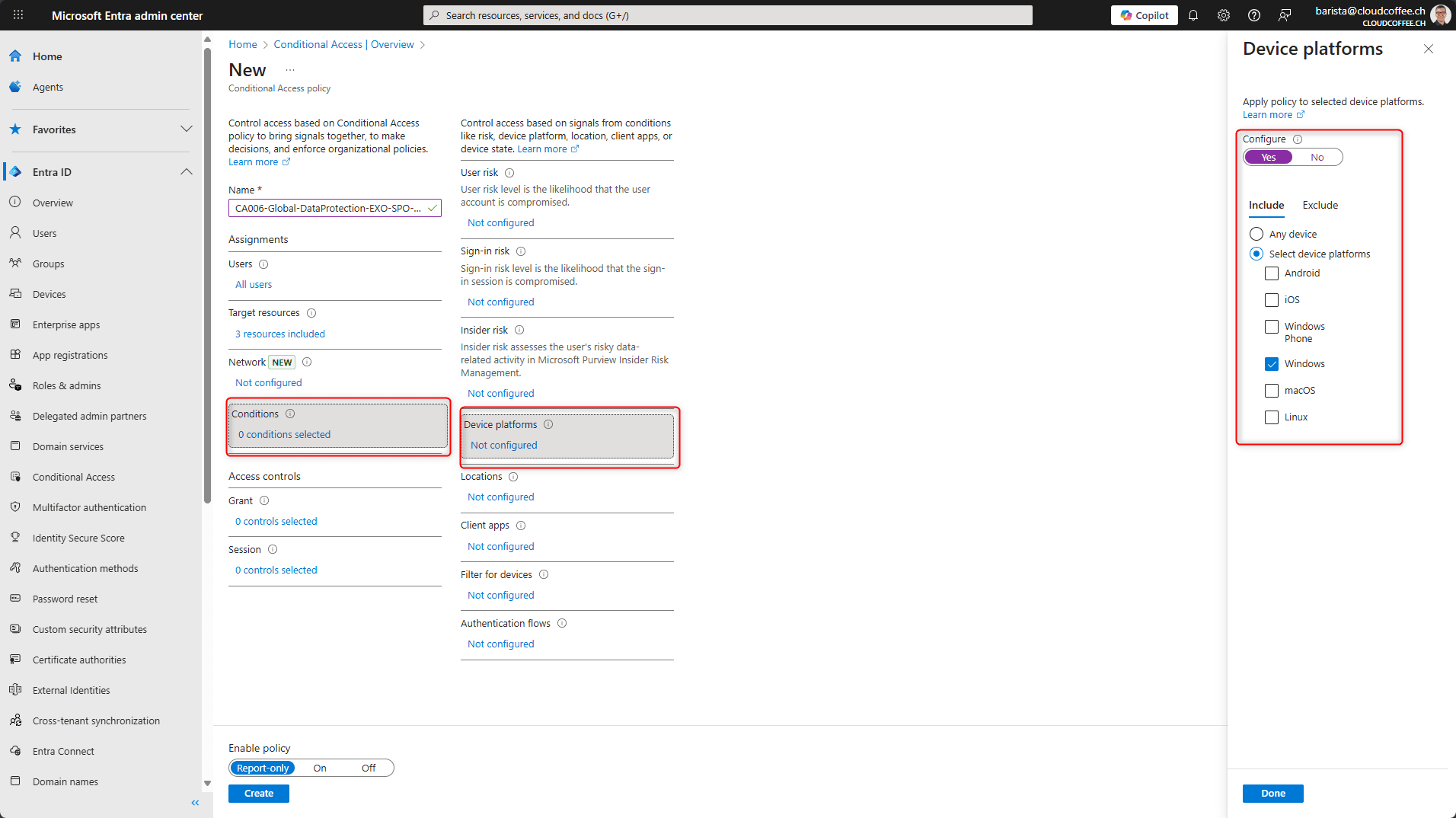This screenshot has width=1456, height=818.
Task: Click the help question mark icon
Action: point(1254,15)
